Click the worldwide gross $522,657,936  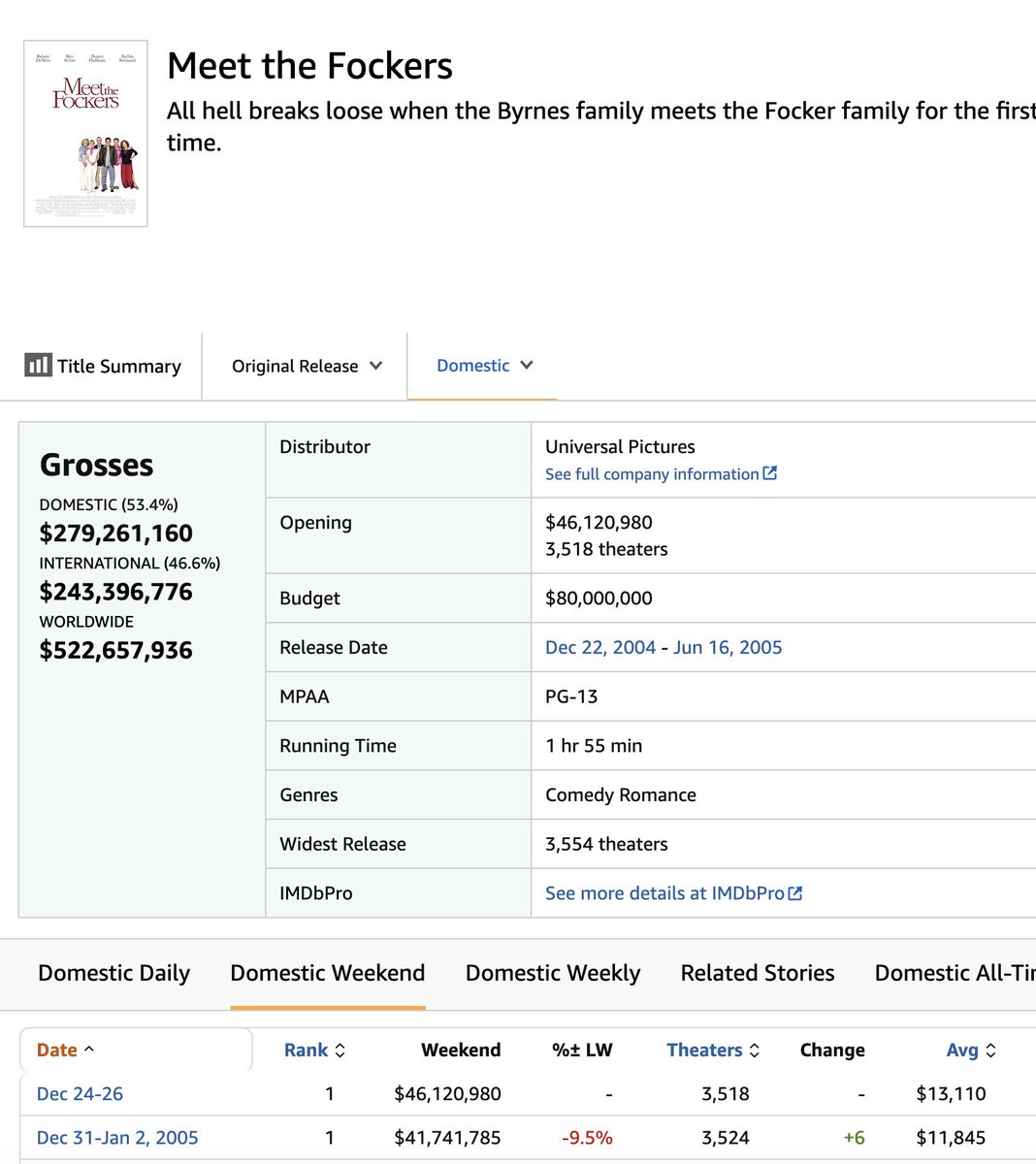pyautogui.click(x=115, y=650)
